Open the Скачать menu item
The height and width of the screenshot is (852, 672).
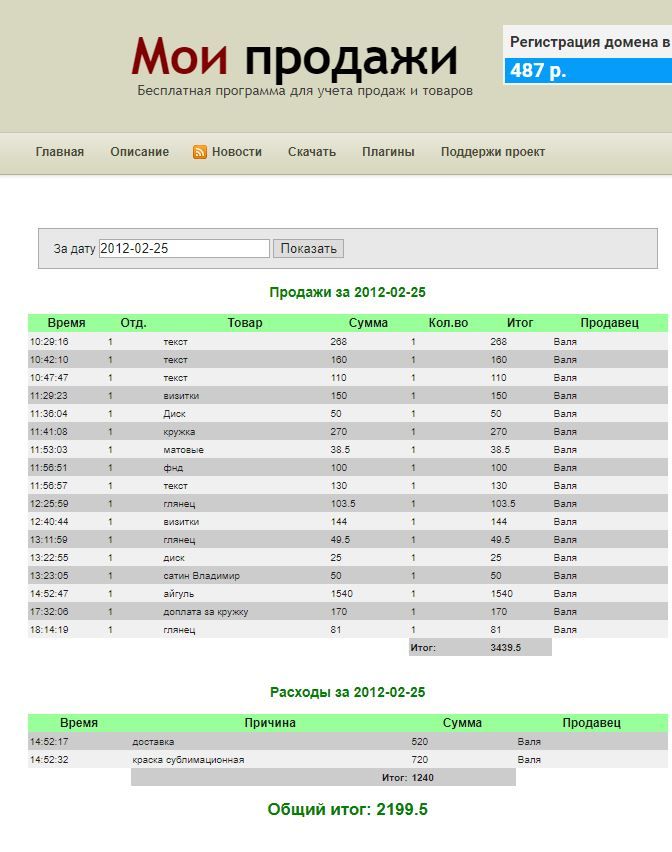coord(312,152)
